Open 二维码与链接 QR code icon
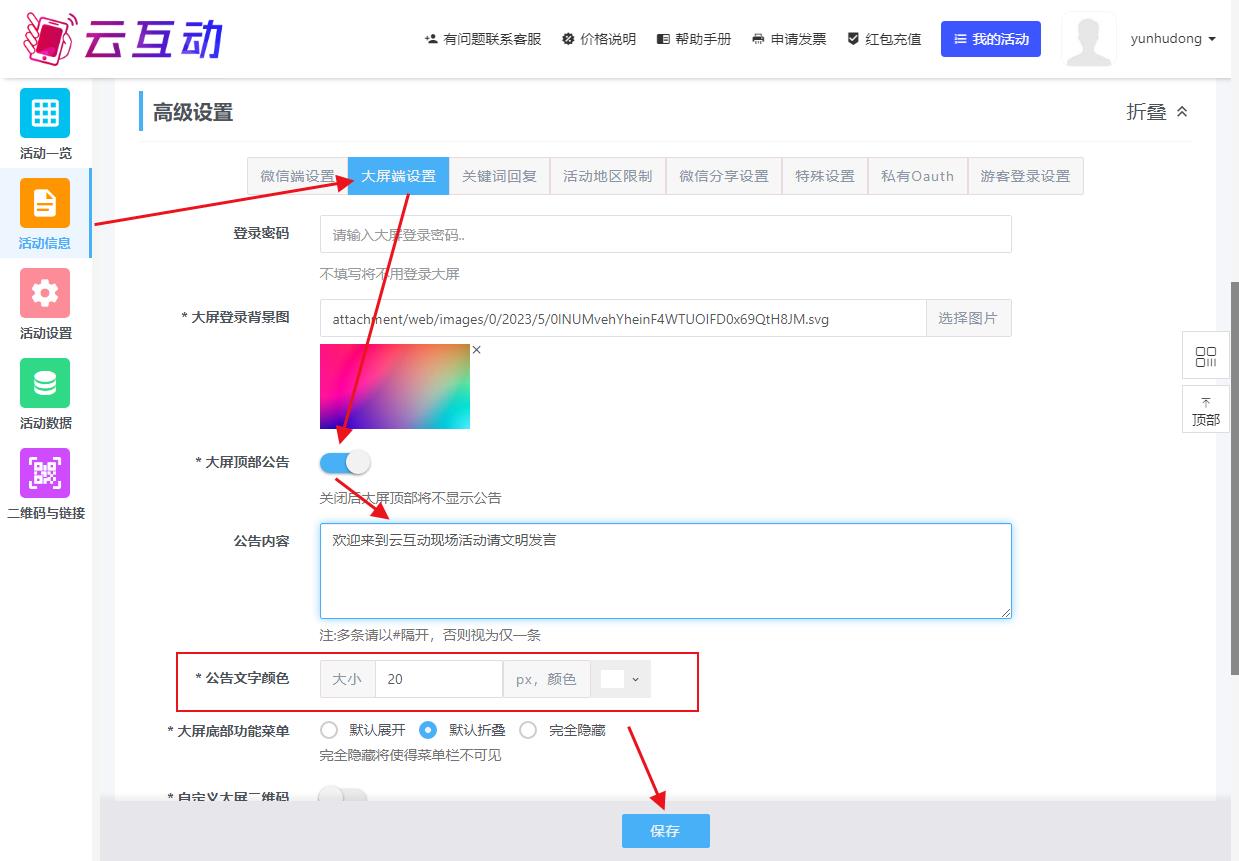The image size is (1239, 861). [x=45, y=473]
